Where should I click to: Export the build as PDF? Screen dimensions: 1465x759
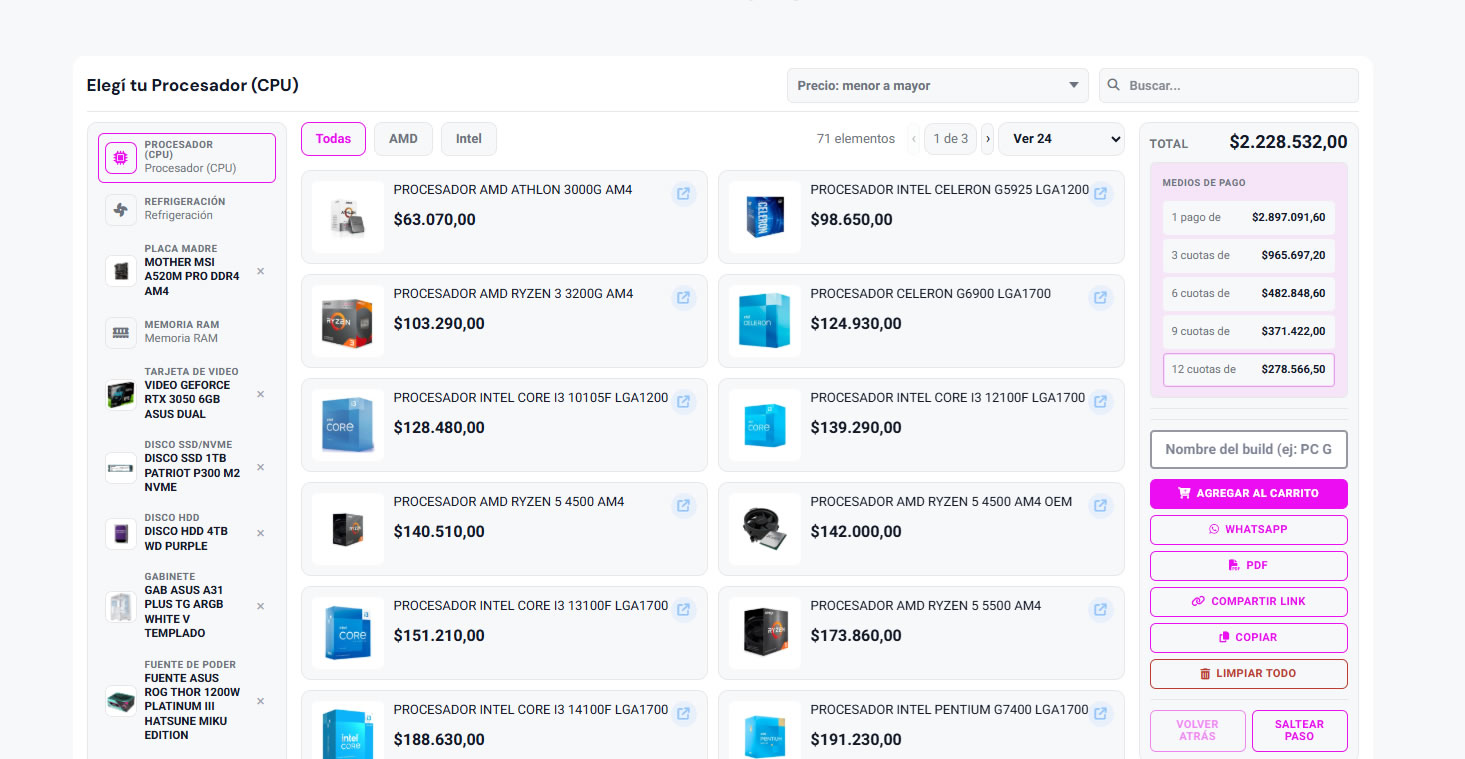point(1248,565)
